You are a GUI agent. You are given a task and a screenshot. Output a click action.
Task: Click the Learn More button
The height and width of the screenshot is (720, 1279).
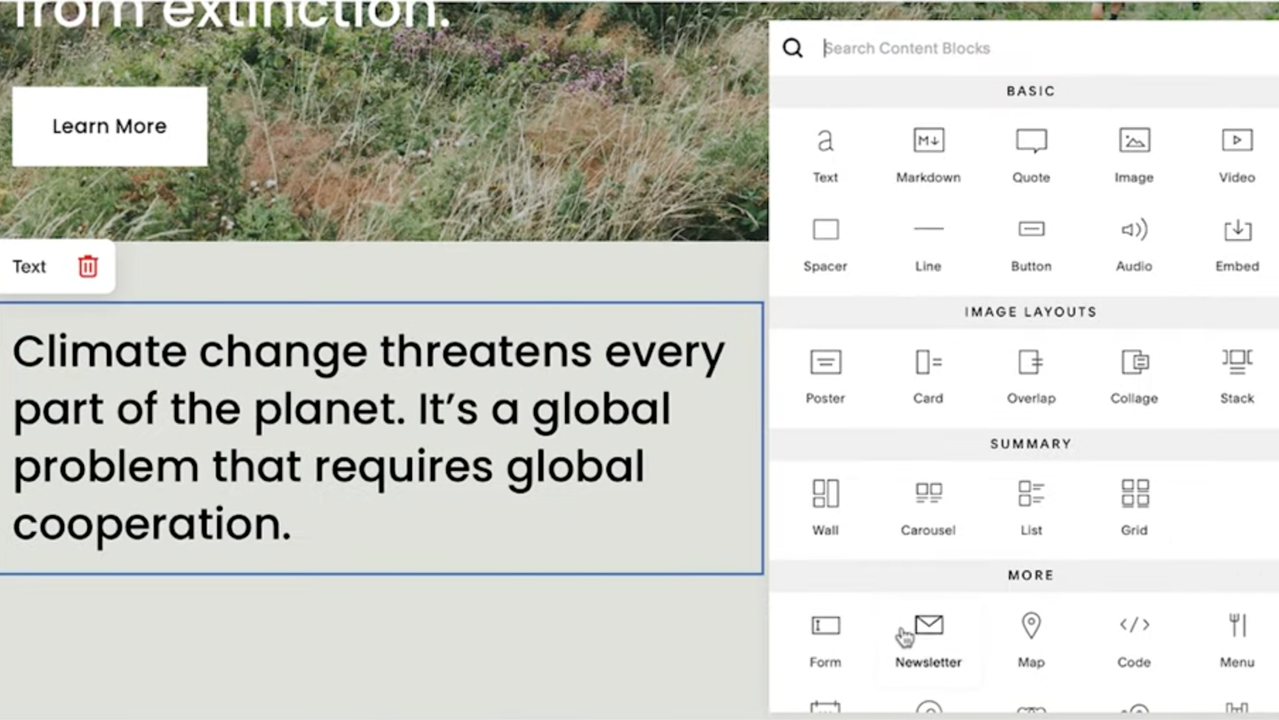pyautogui.click(x=110, y=126)
